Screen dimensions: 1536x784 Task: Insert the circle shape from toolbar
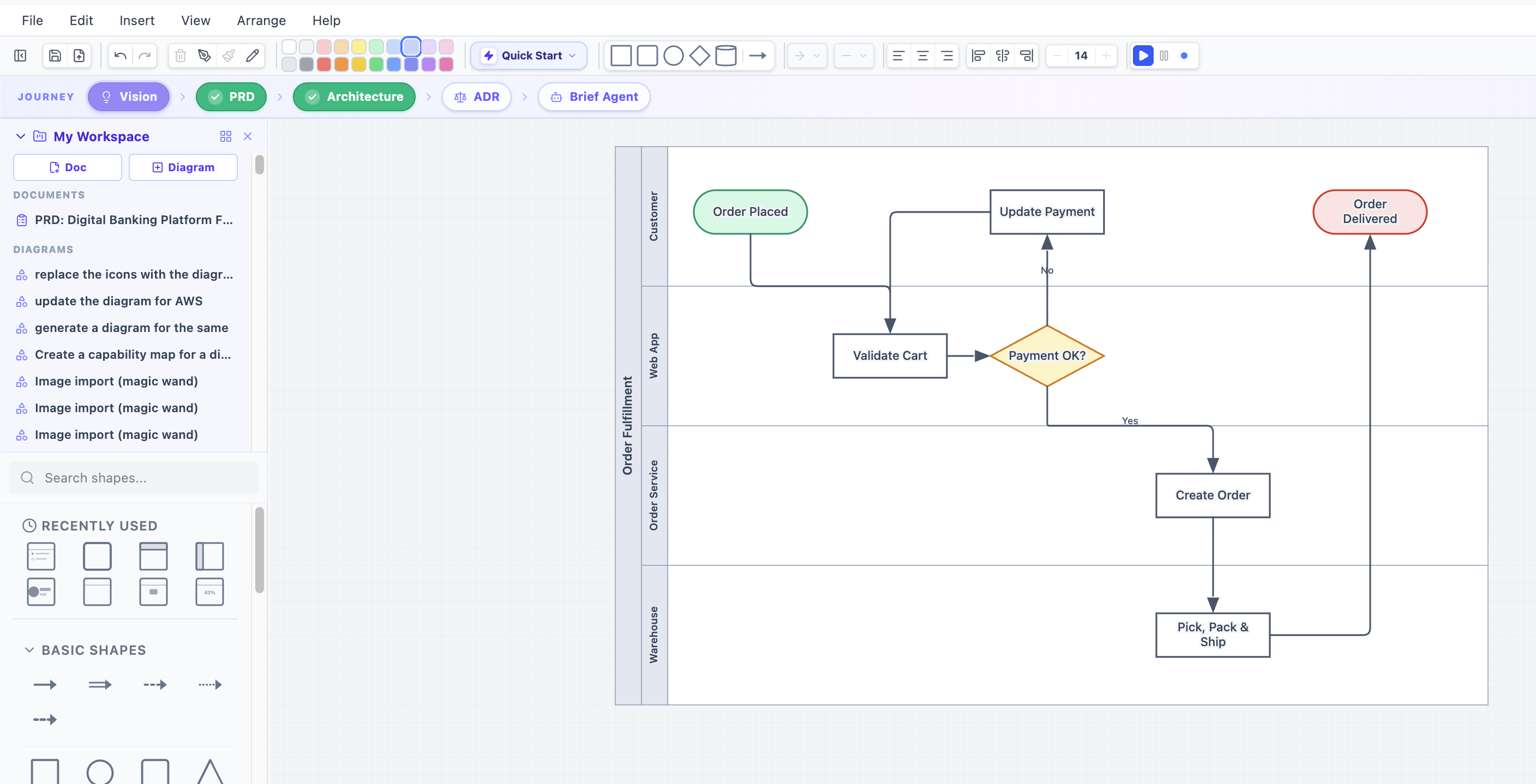(673, 56)
